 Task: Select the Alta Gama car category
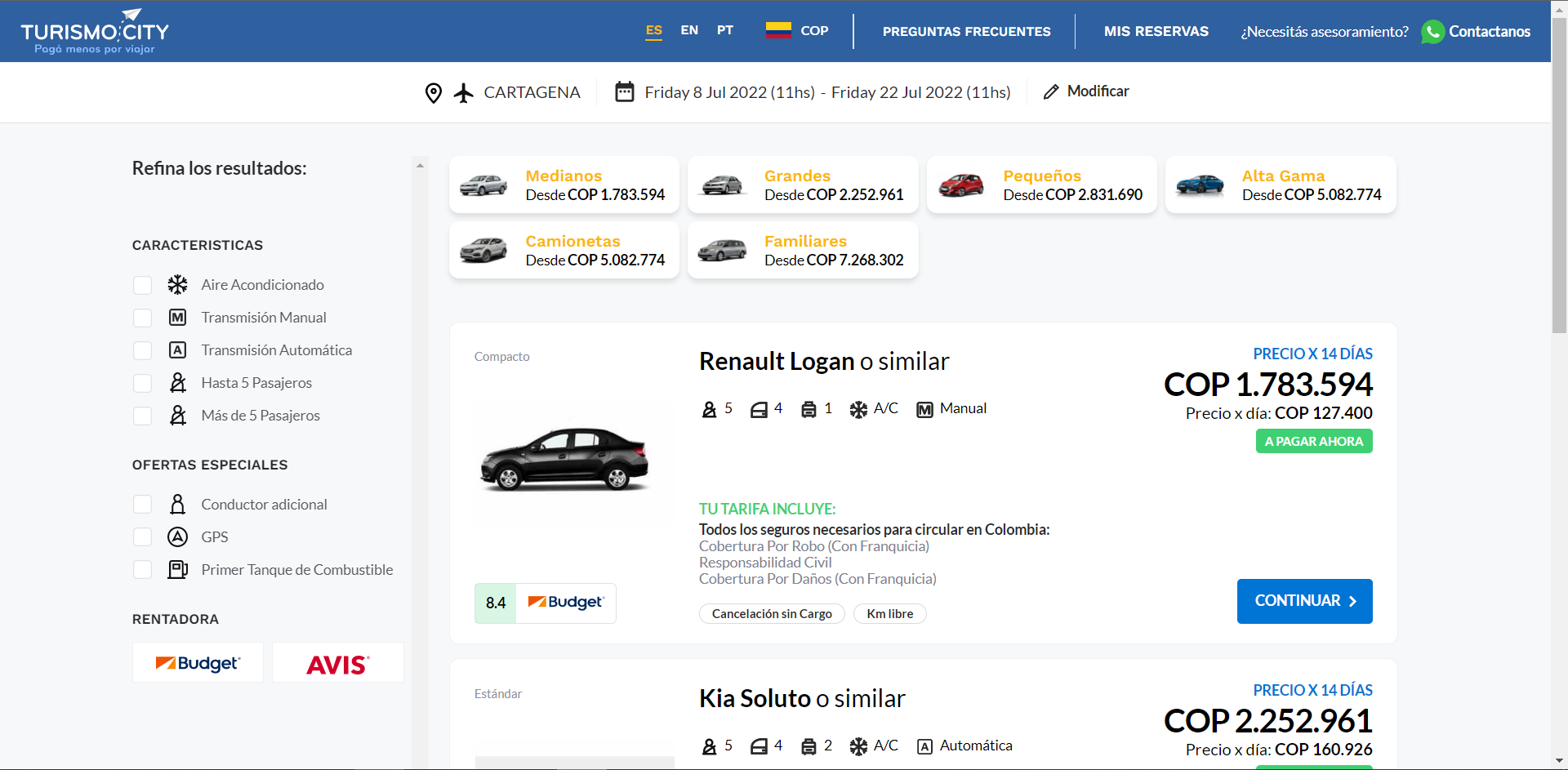(x=1281, y=185)
